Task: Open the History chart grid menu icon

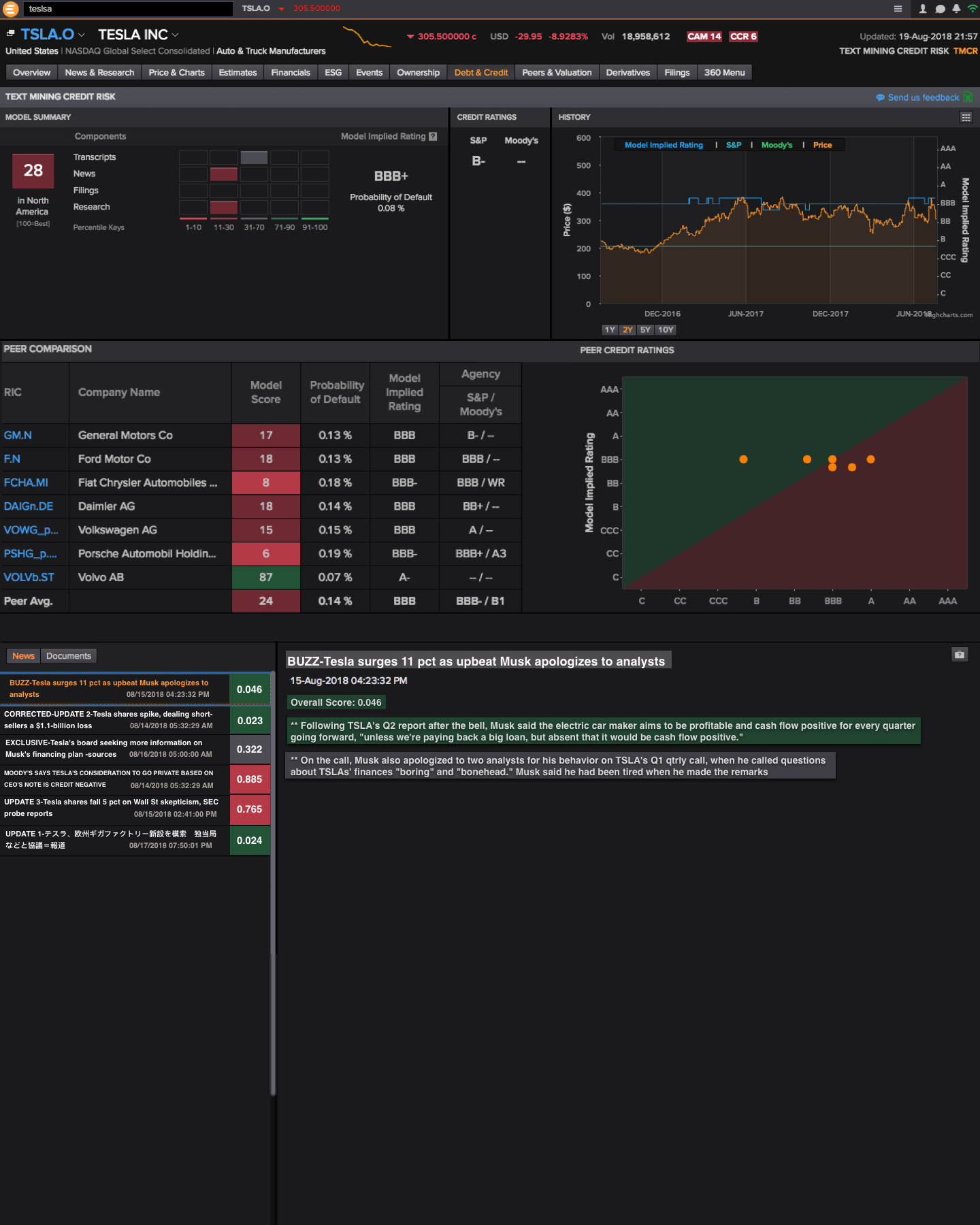Action: click(966, 117)
